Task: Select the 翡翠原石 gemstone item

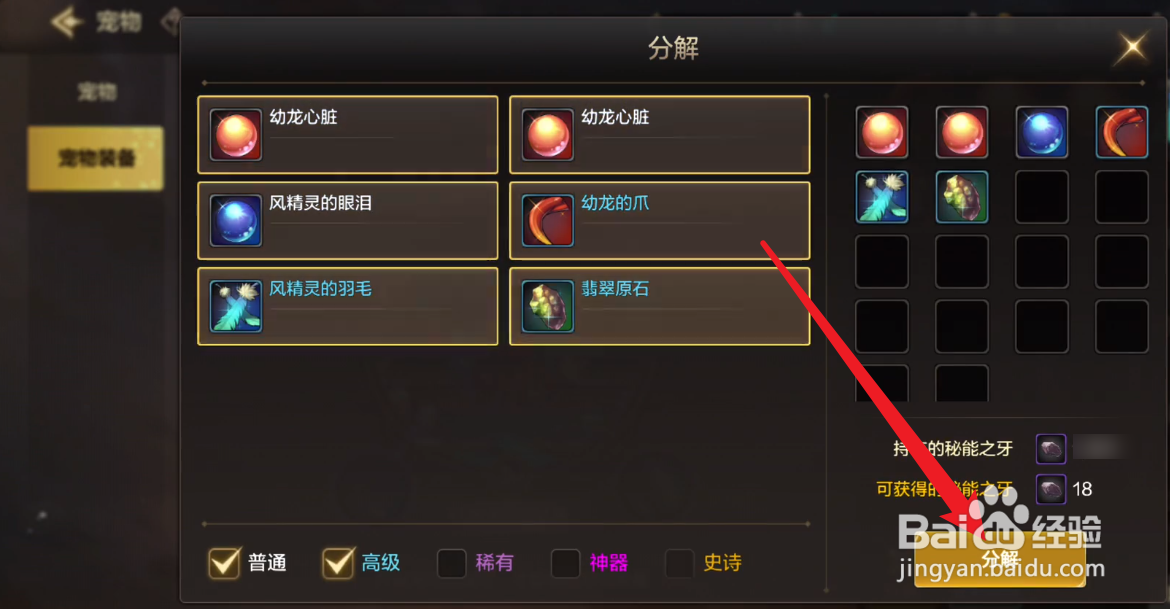Action: (660, 306)
